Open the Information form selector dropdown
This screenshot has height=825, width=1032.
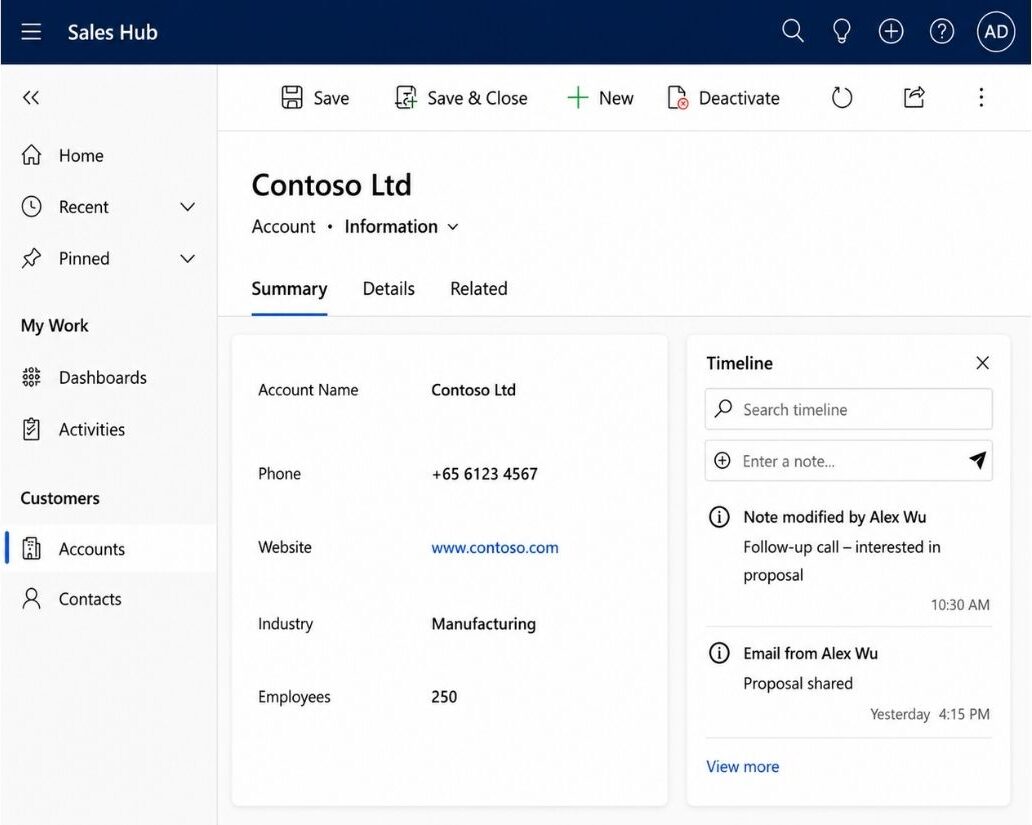click(401, 226)
